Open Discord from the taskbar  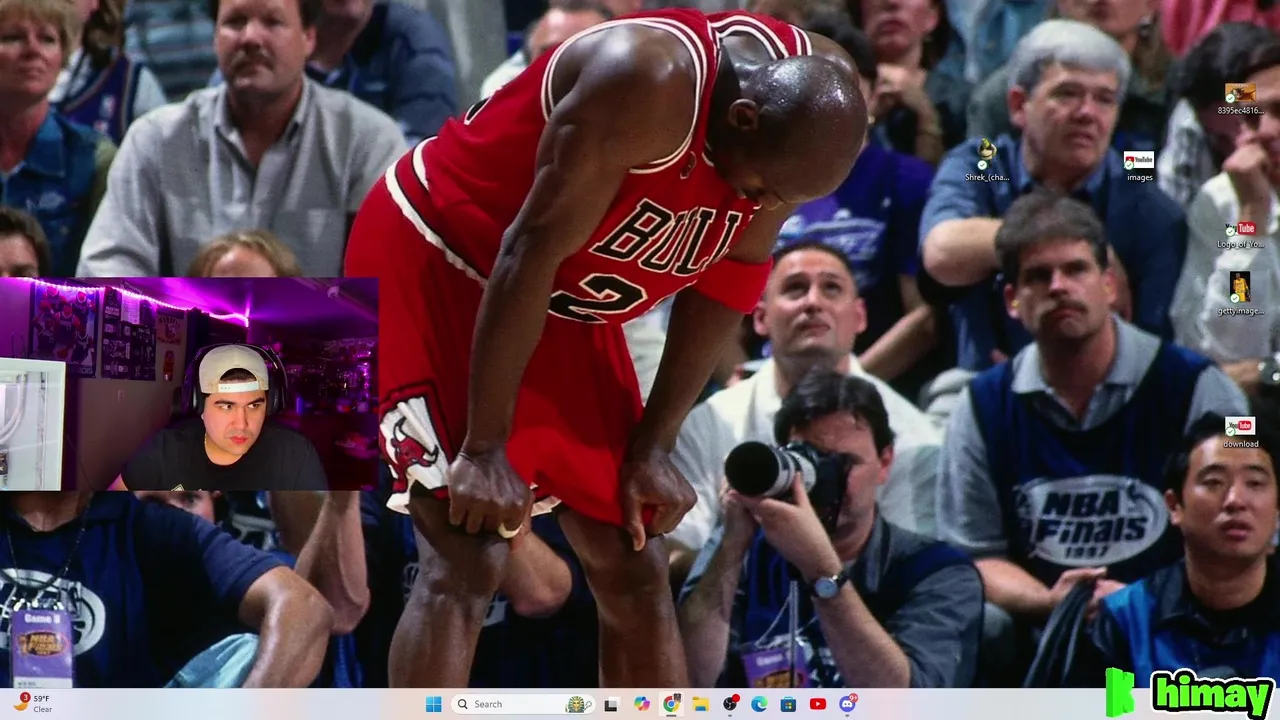[848, 704]
